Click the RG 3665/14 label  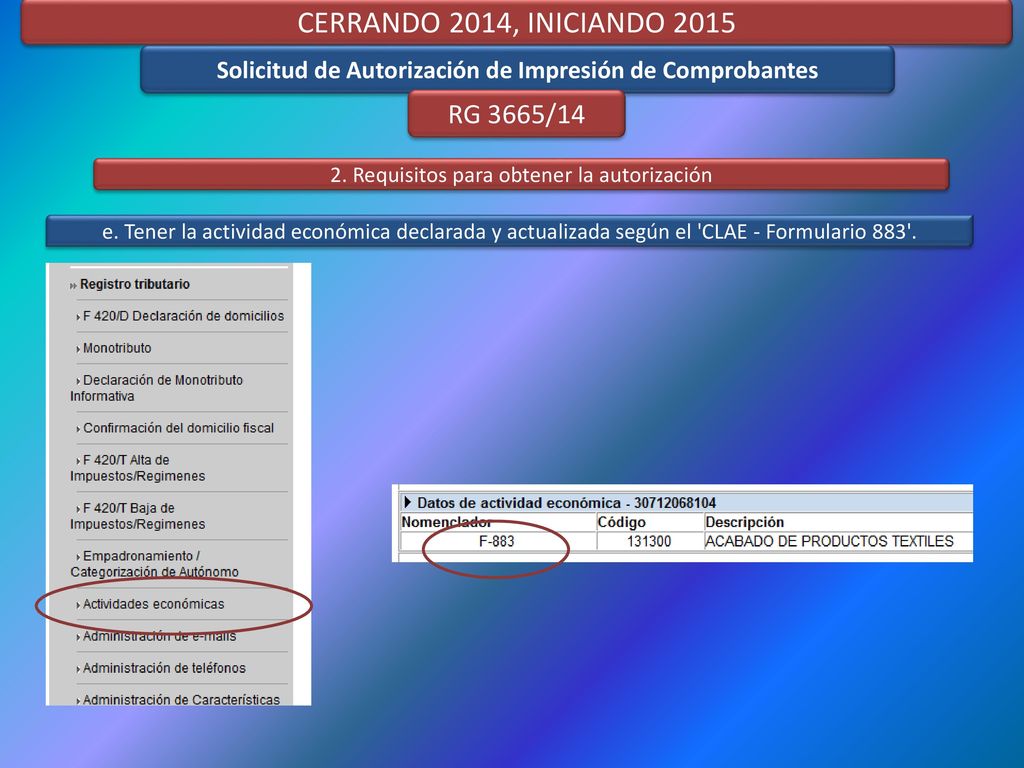coord(517,114)
